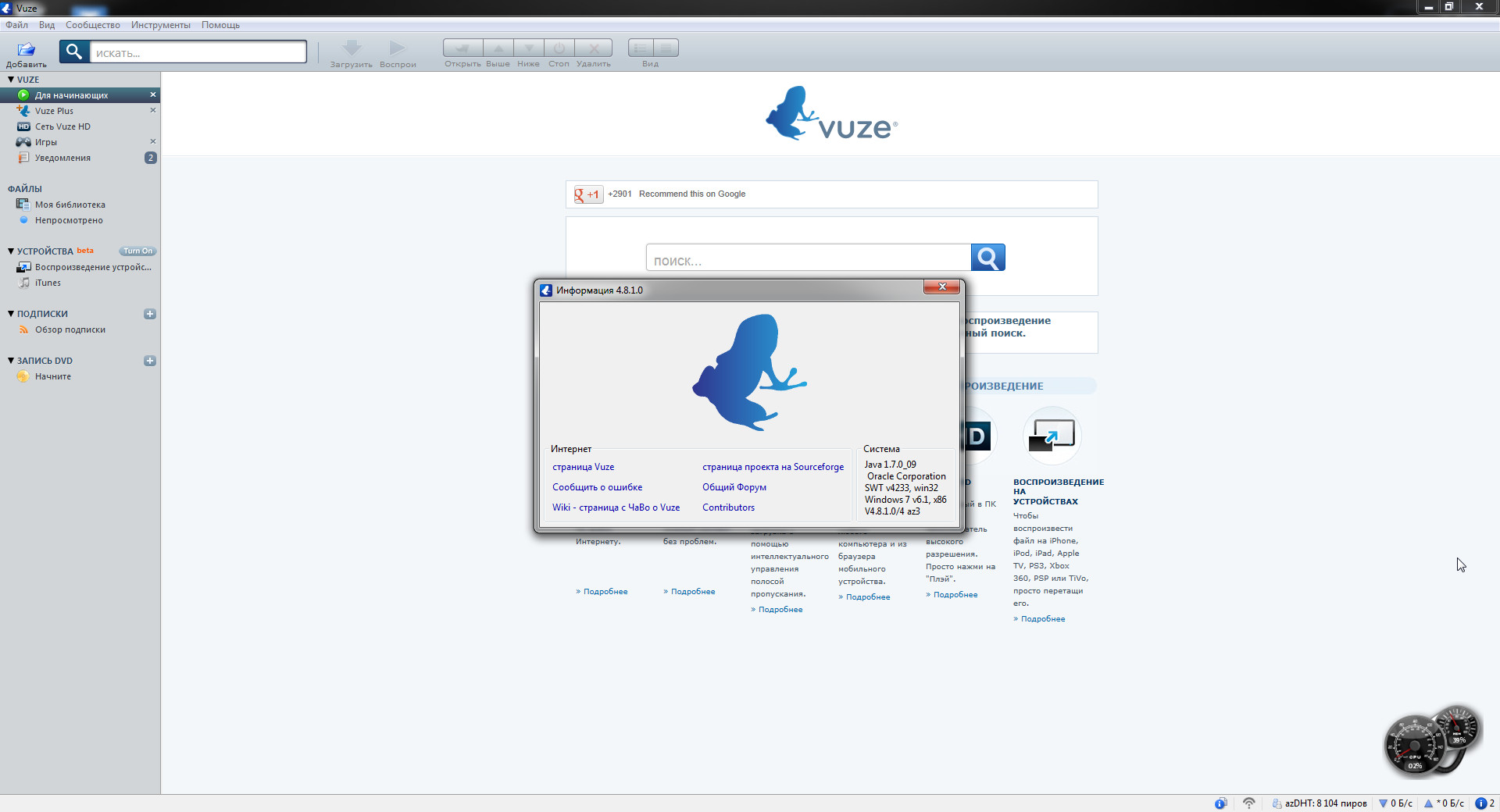Click the Сообщить о ошибке link
Image resolution: width=1500 pixels, height=812 pixels.
(597, 487)
